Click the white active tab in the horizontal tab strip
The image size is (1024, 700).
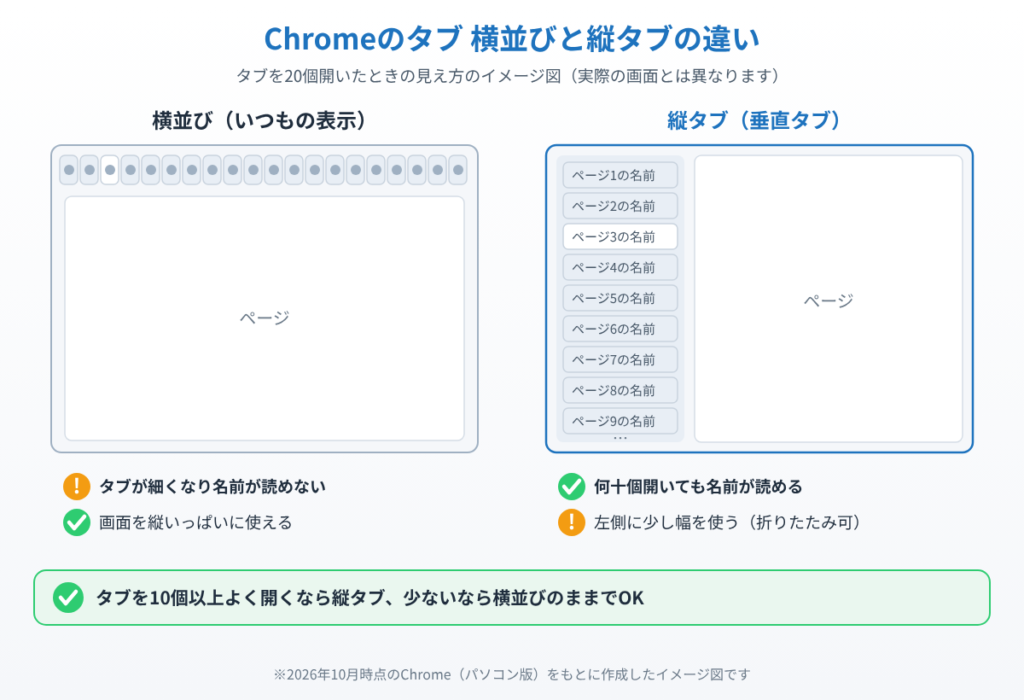coord(110,170)
